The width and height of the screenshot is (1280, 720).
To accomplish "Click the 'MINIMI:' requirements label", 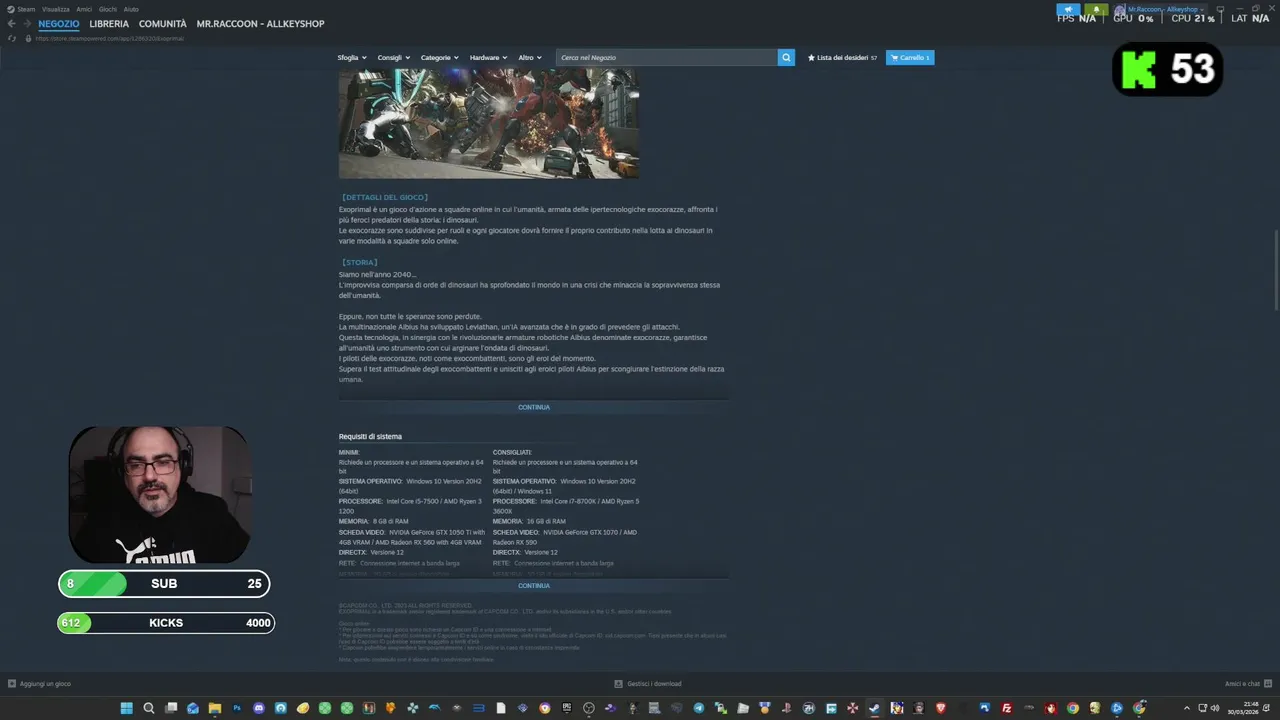I will [x=349, y=453].
